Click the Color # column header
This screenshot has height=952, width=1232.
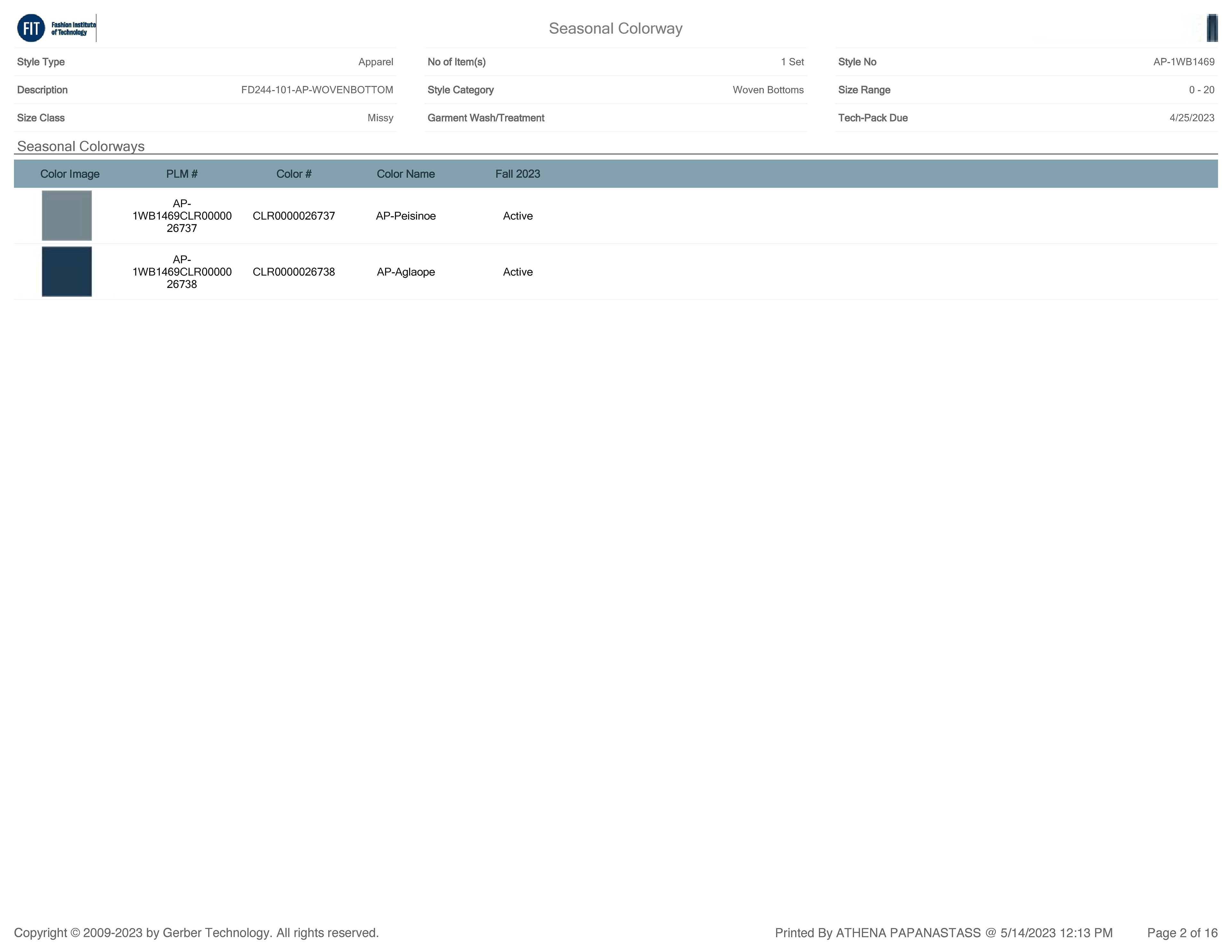(x=294, y=174)
